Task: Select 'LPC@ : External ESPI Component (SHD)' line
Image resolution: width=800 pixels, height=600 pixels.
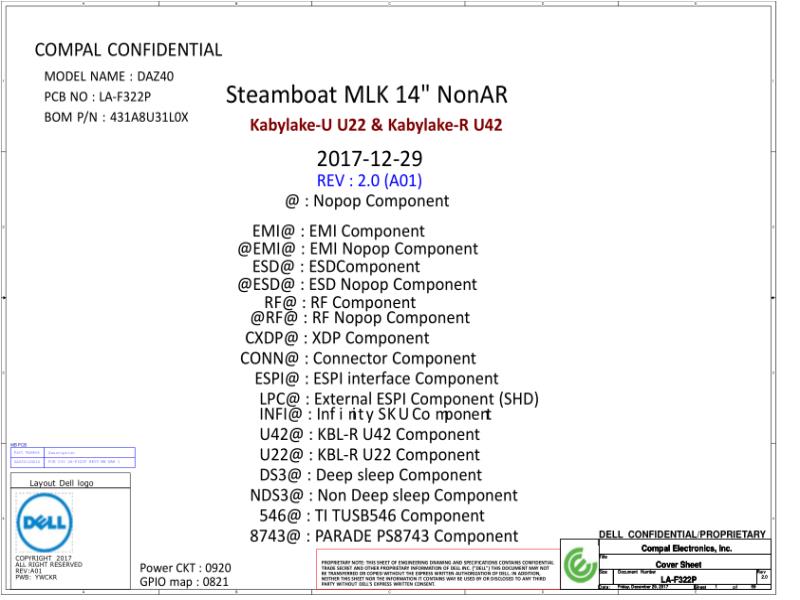Action: click(399, 399)
